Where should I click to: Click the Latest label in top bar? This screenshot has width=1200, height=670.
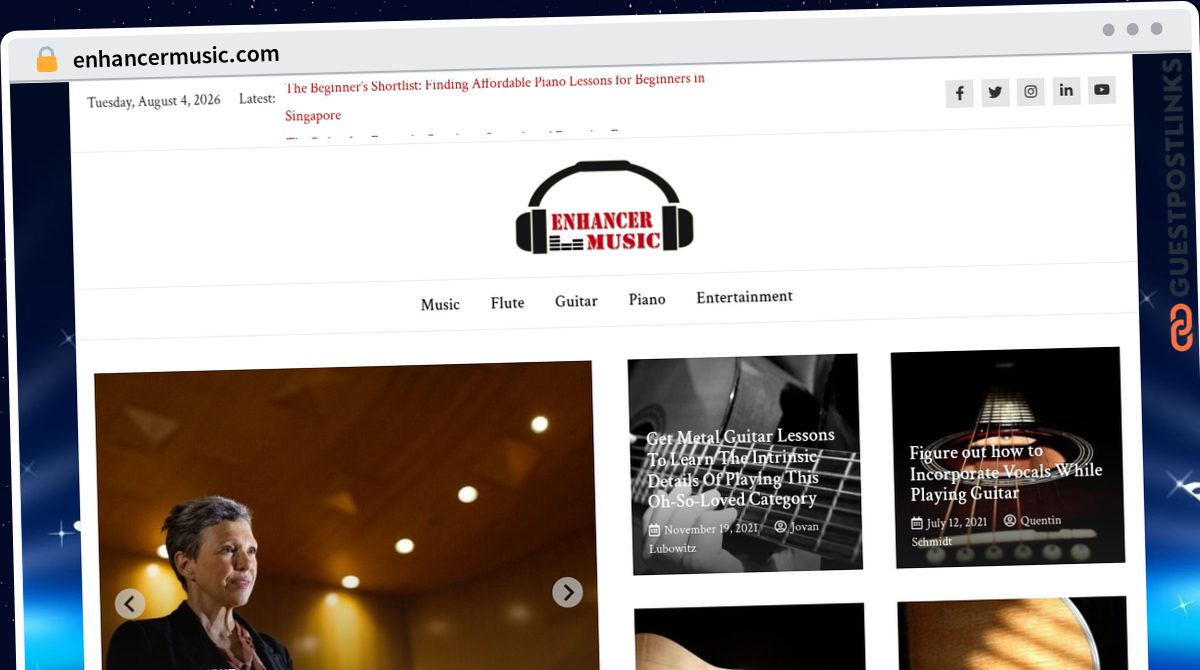257,99
